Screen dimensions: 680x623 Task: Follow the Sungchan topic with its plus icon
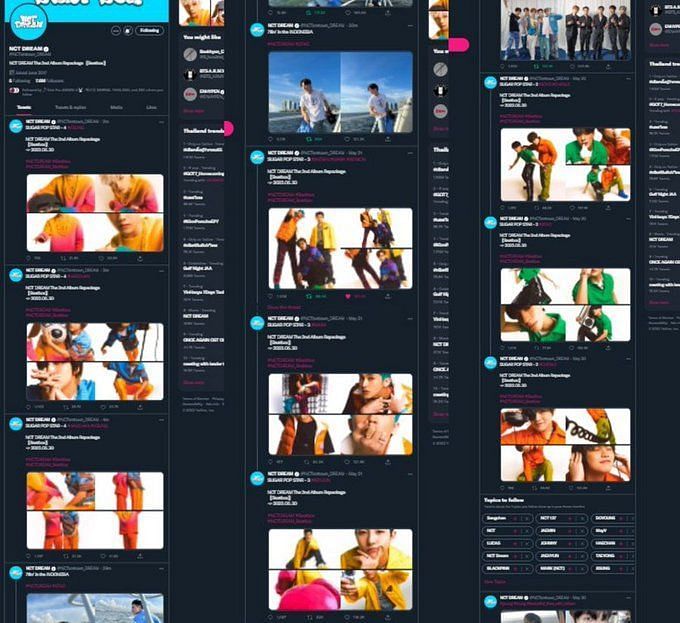pyautogui.click(x=516, y=519)
